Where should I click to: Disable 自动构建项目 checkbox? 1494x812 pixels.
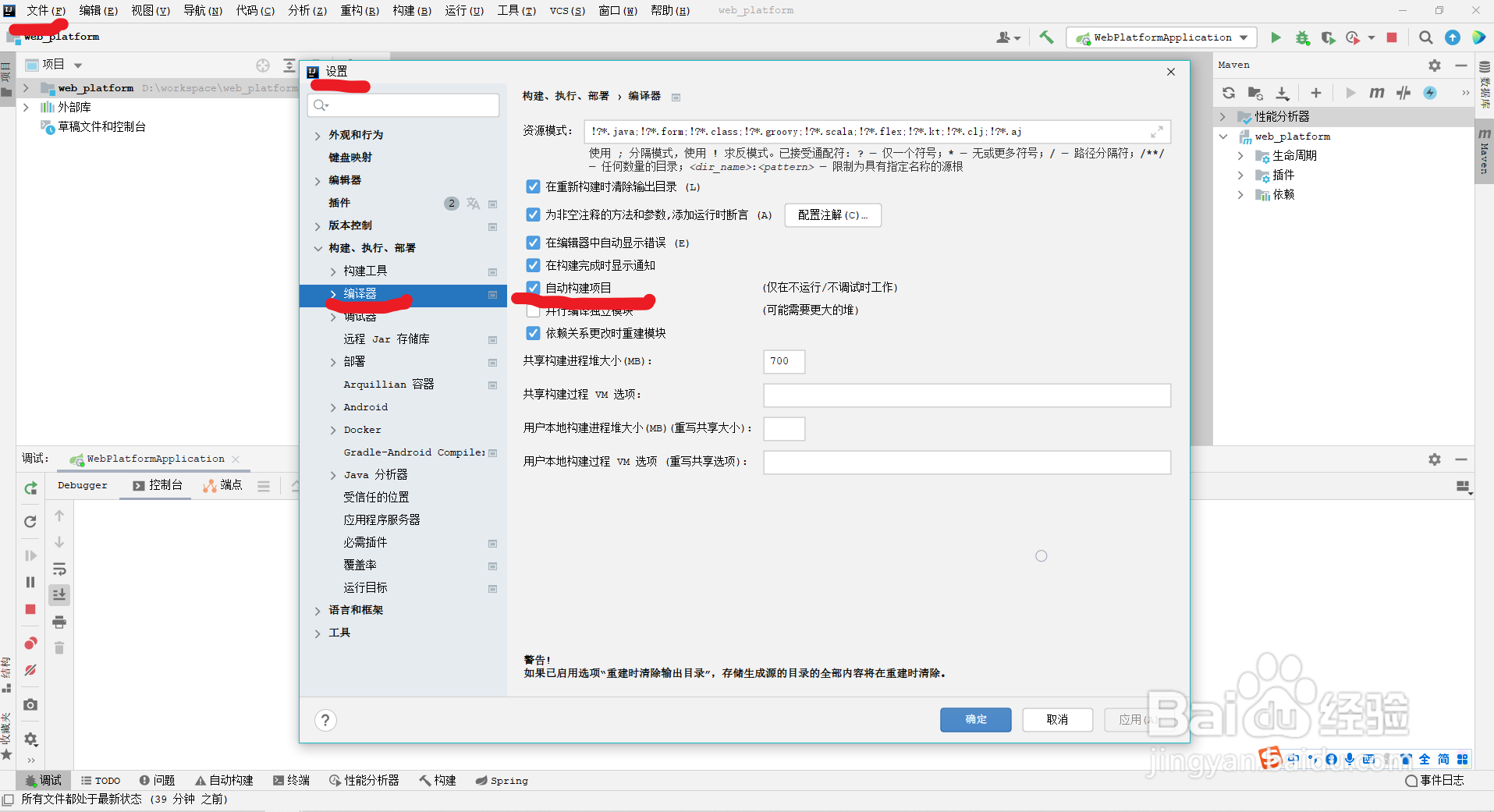[533, 287]
